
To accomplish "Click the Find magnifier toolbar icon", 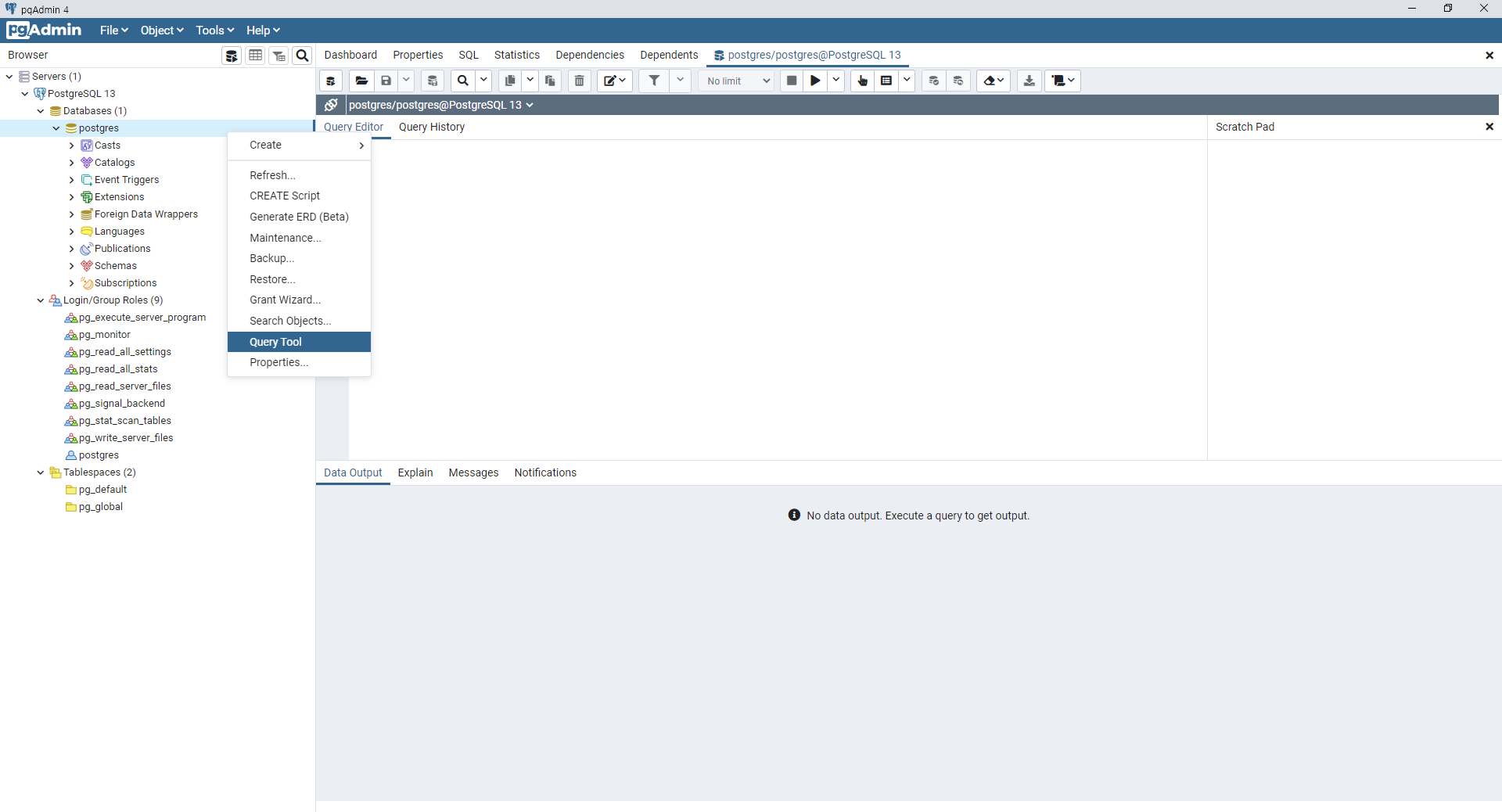I will [x=463, y=81].
